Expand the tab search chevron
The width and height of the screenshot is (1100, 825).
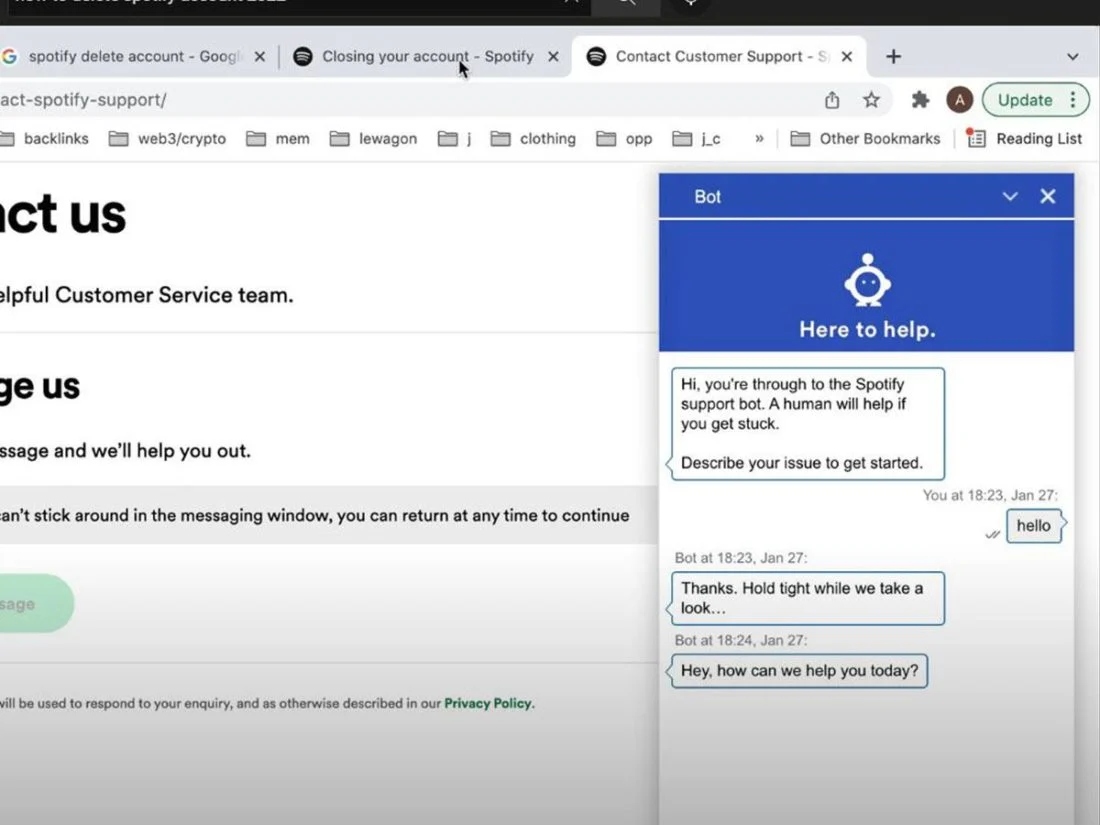[1073, 57]
